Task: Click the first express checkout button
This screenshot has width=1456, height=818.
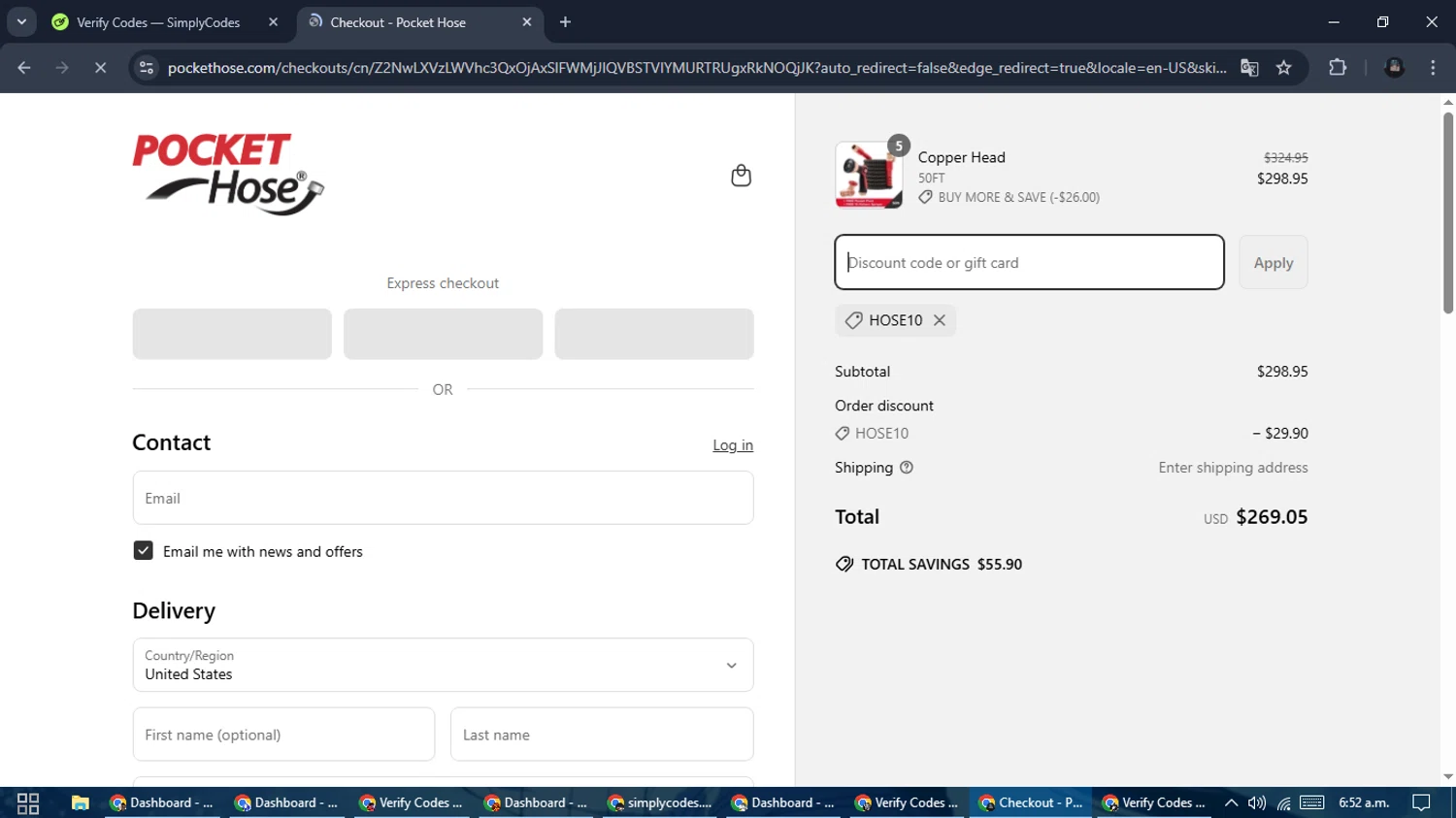Action: tap(232, 334)
